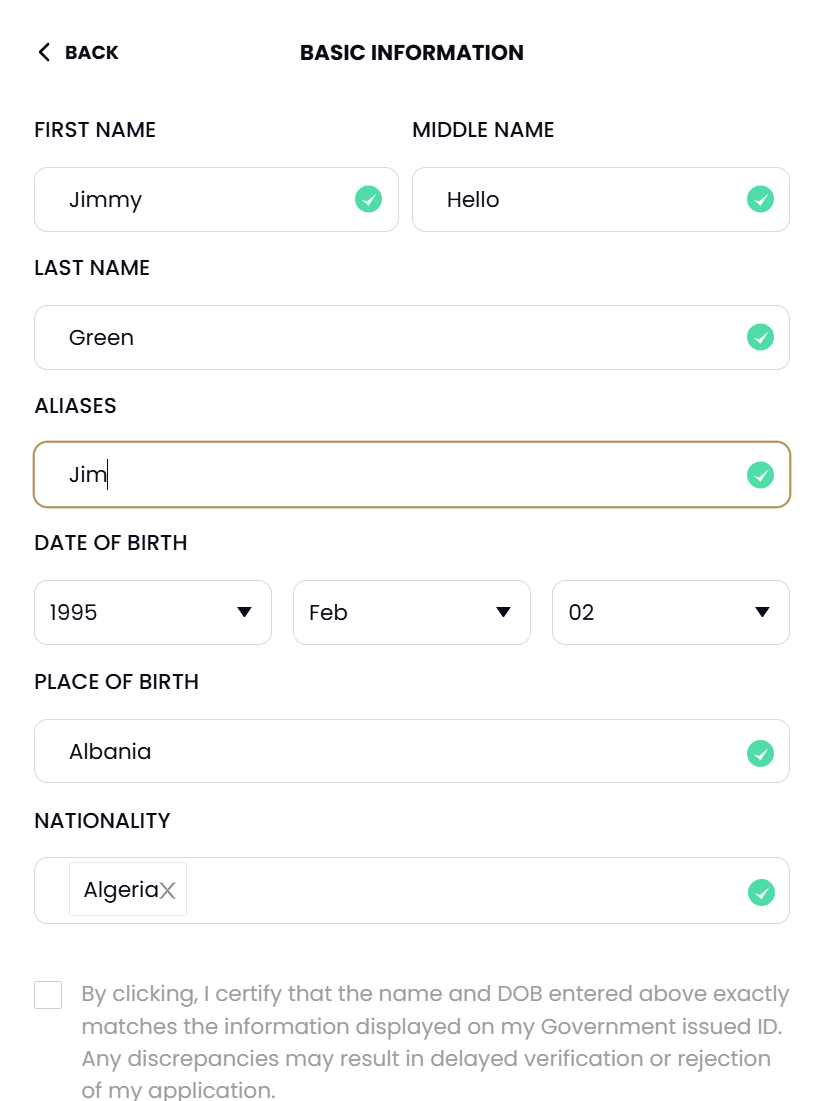Screen dimensions: 834x1101
Task: Open the birth day 02 dropdown
Action: point(671,612)
